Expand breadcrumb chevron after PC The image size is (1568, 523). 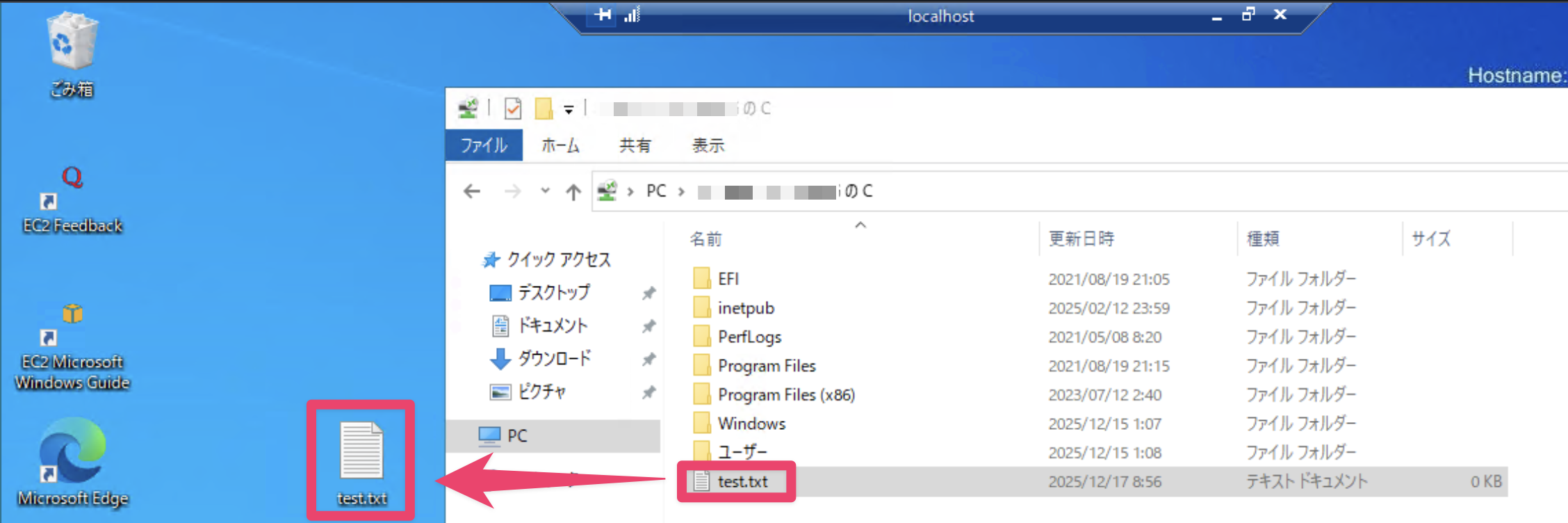coord(681,191)
